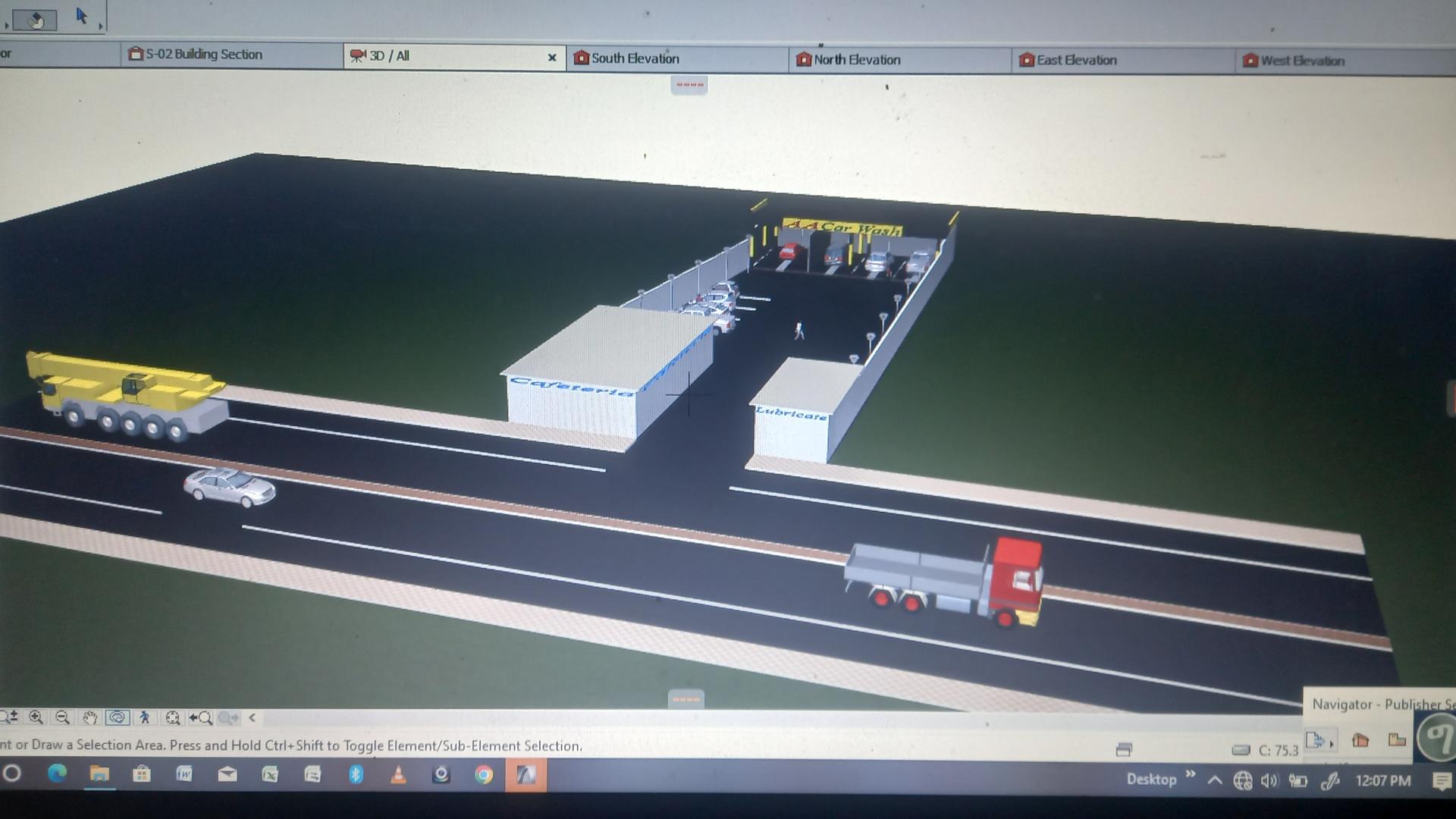Expand hidden system tray icons
1456x819 pixels.
coord(1215,780)
